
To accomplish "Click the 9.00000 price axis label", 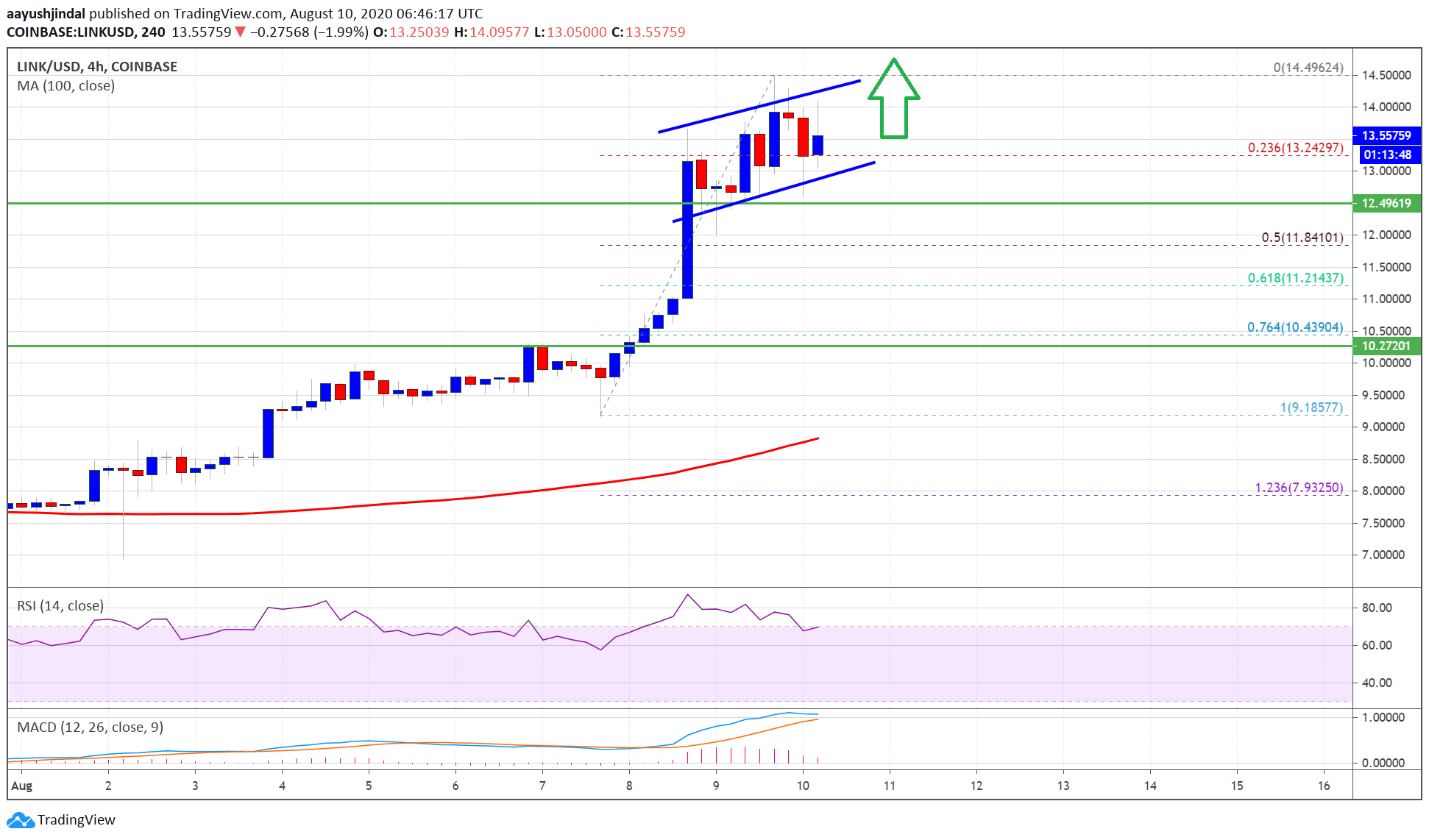I will (1383, 427).
